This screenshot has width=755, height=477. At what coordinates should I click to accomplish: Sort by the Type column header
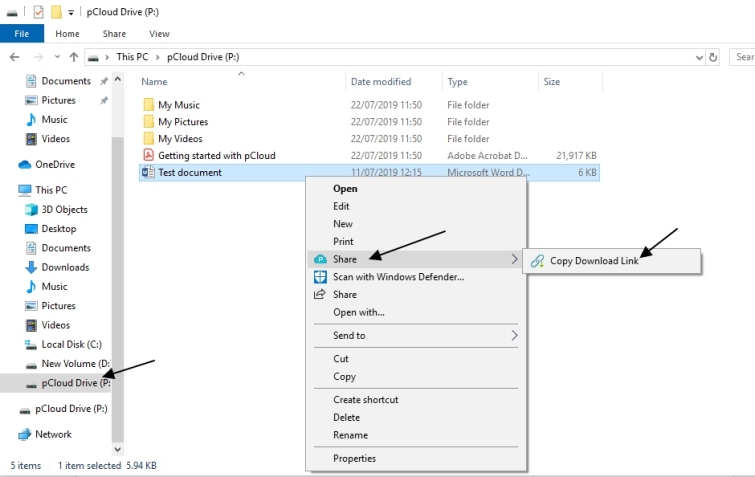pyautogui.click(x=490, y=81)
